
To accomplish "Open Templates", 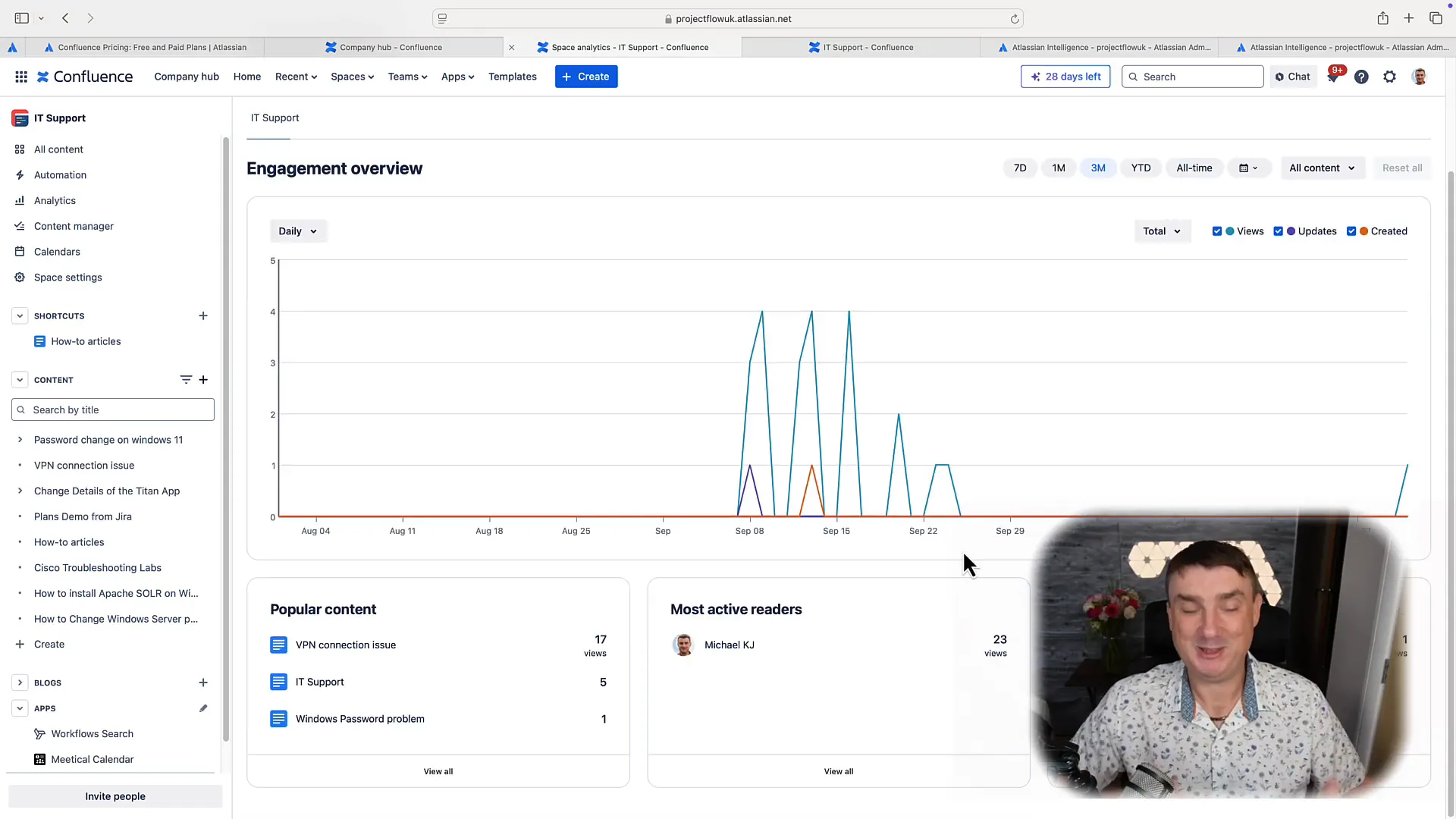I will click(x=513, y=77).
